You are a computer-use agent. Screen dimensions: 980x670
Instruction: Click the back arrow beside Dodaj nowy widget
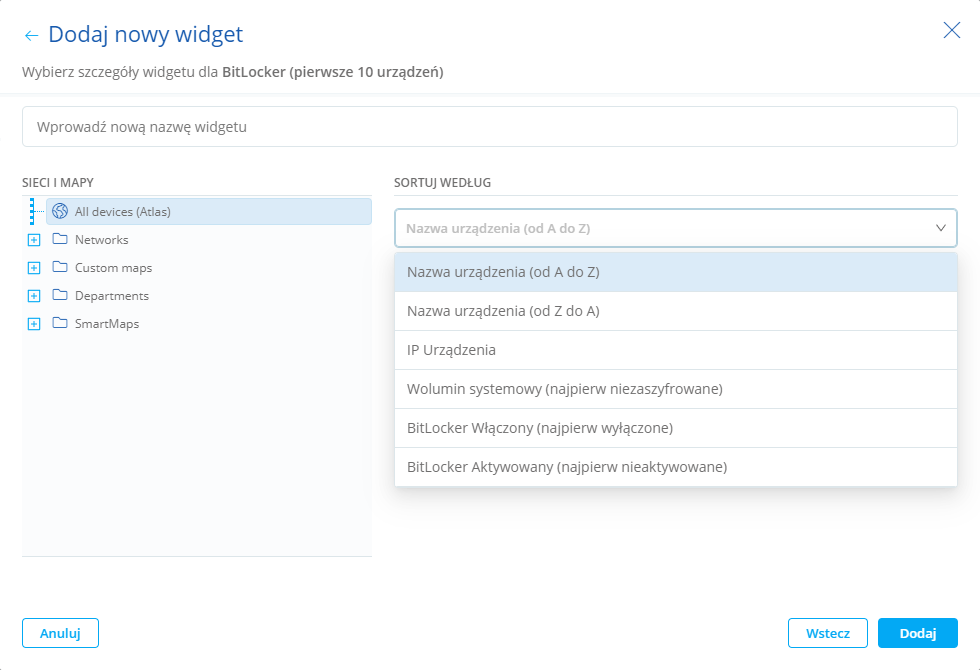tap(29, 34)
